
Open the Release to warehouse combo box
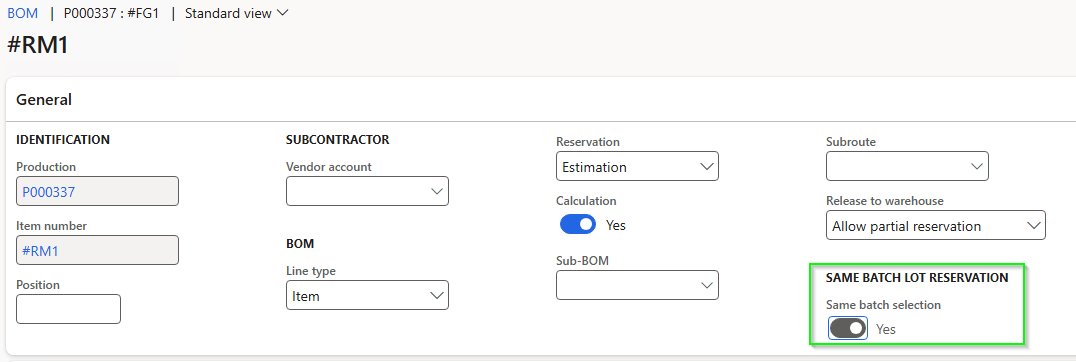pos(935,226)
